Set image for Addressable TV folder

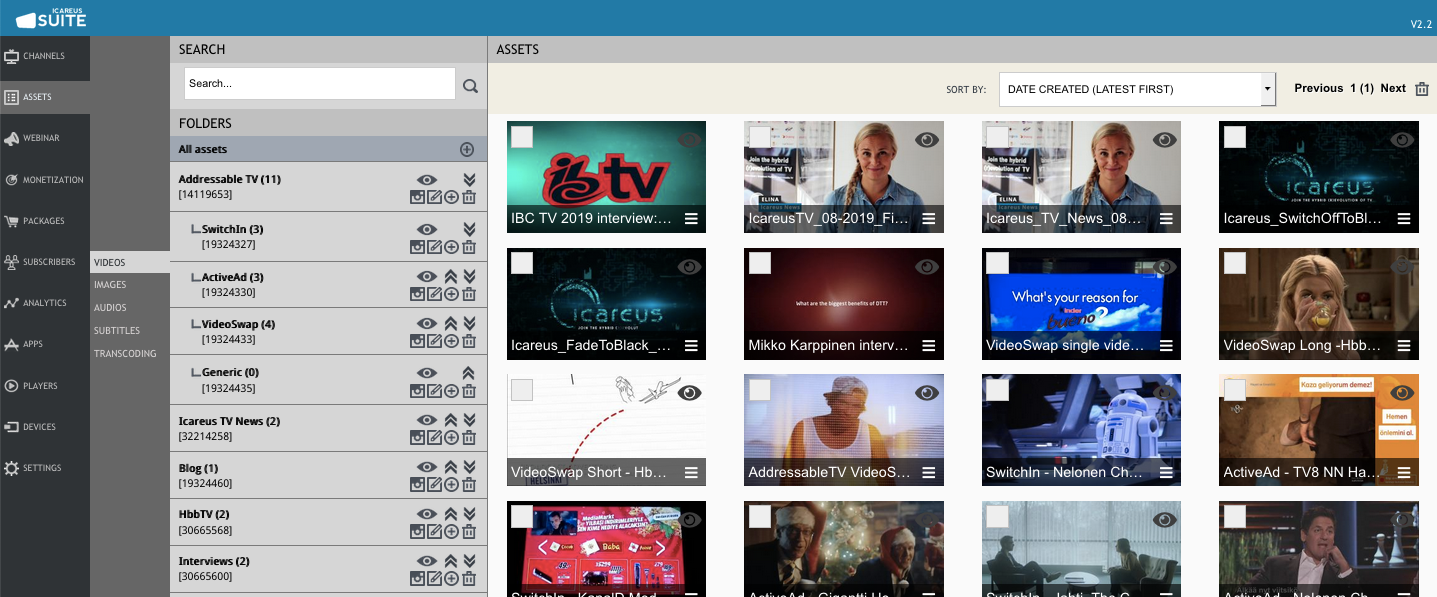tap(418, 198)
